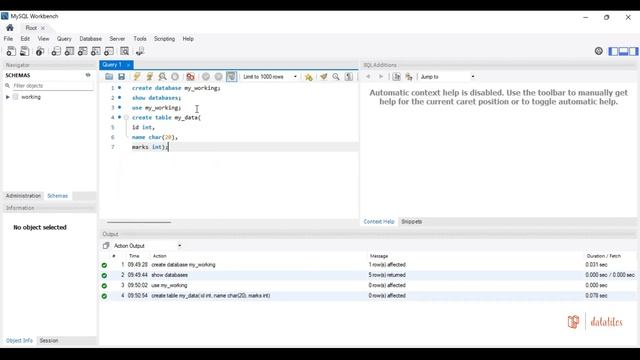Open the Limit to 1000 rows dropdown
Viewport: 640px width, 360px height.
pyautogui.click(x=270, y=77)
